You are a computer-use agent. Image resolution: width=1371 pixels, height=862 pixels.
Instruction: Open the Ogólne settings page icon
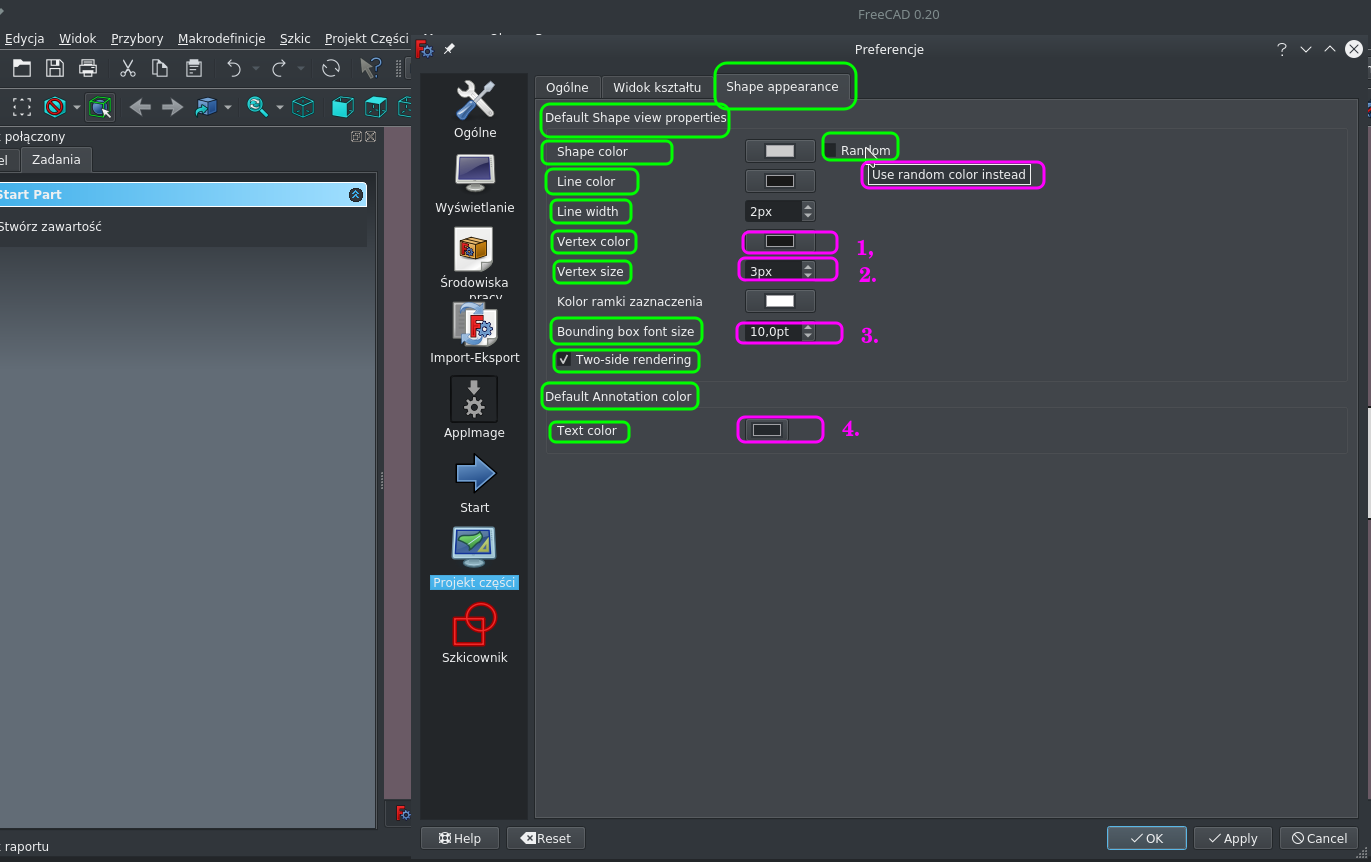[474, 99]
